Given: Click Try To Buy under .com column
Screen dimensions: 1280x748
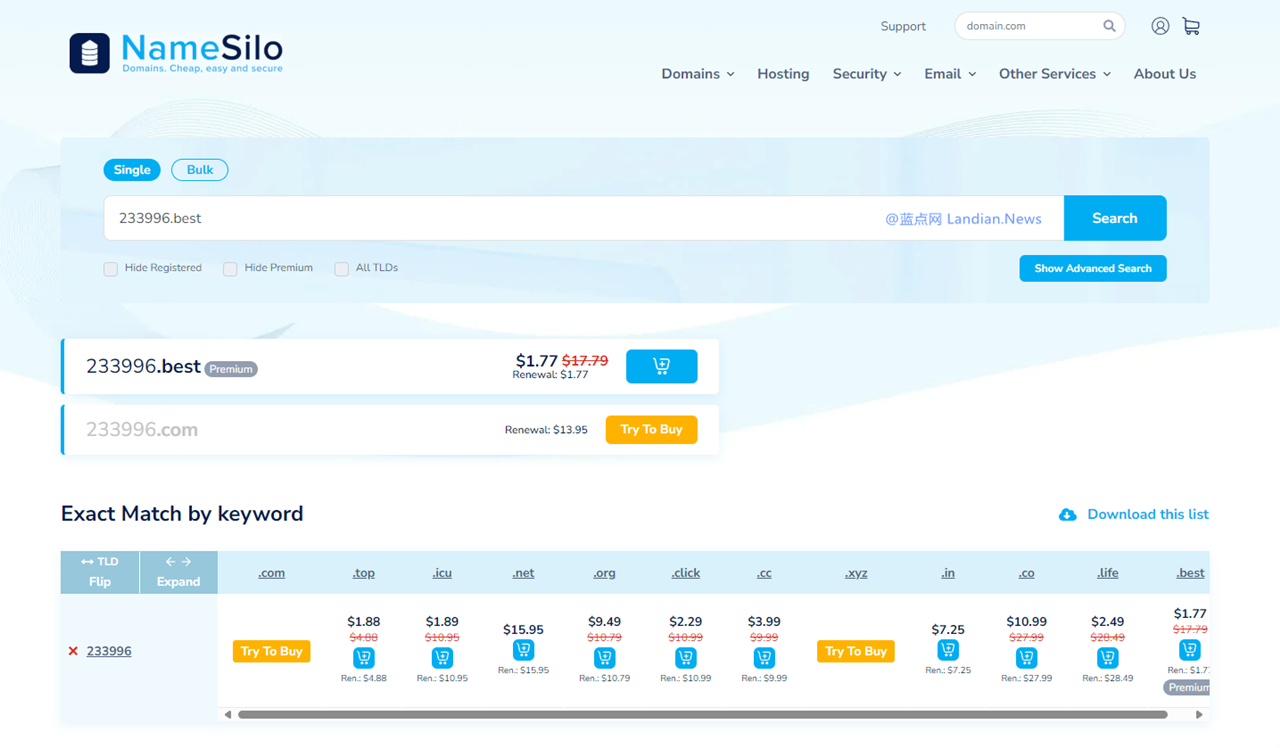Looking at the screenshot, I should [271, 651].
